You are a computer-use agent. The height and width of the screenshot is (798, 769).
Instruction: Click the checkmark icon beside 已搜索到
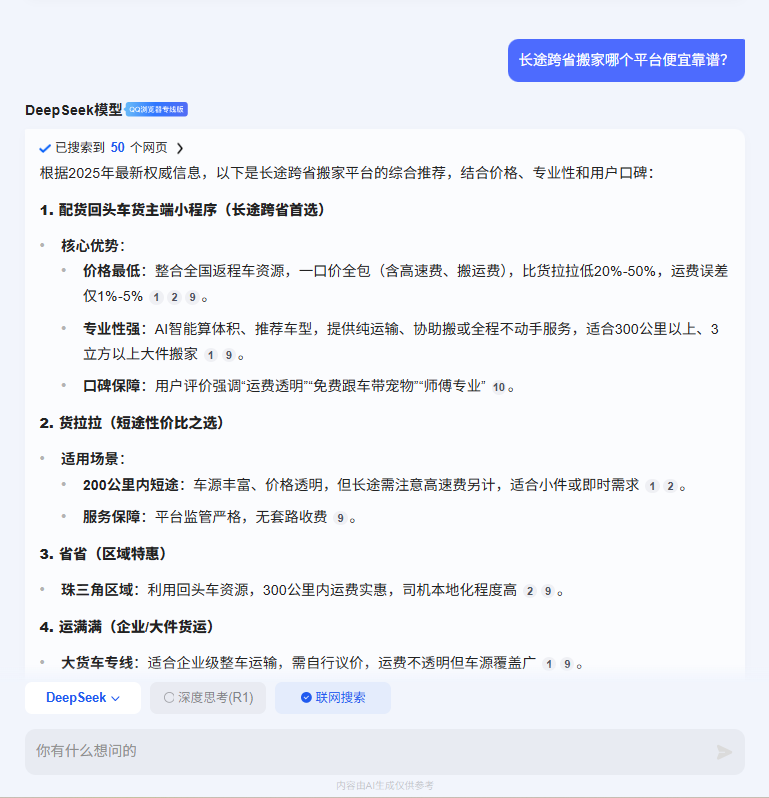tap(45, 148)
